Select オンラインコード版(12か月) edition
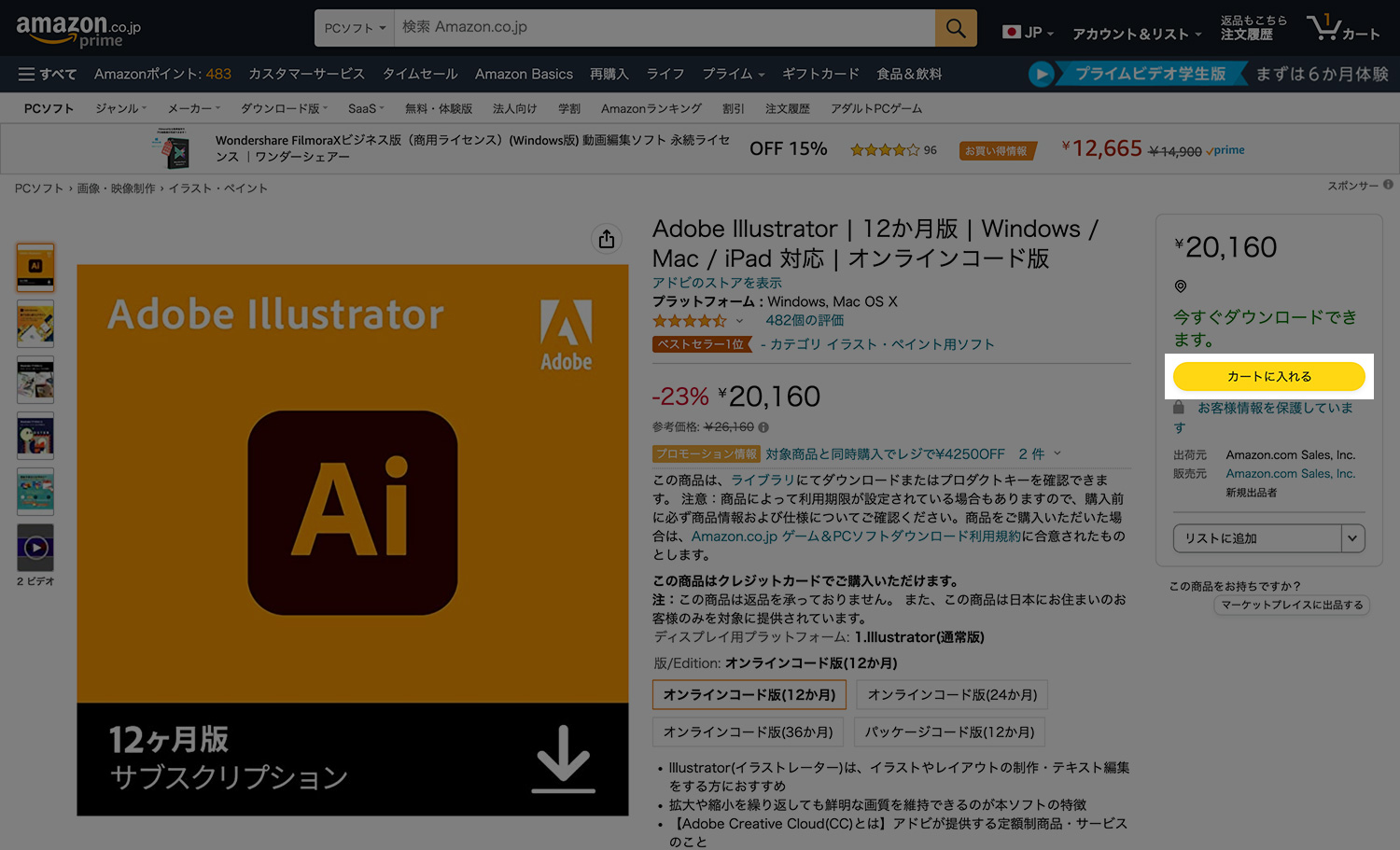This screenshot has width=1400, height=850. tap(749, 694)
